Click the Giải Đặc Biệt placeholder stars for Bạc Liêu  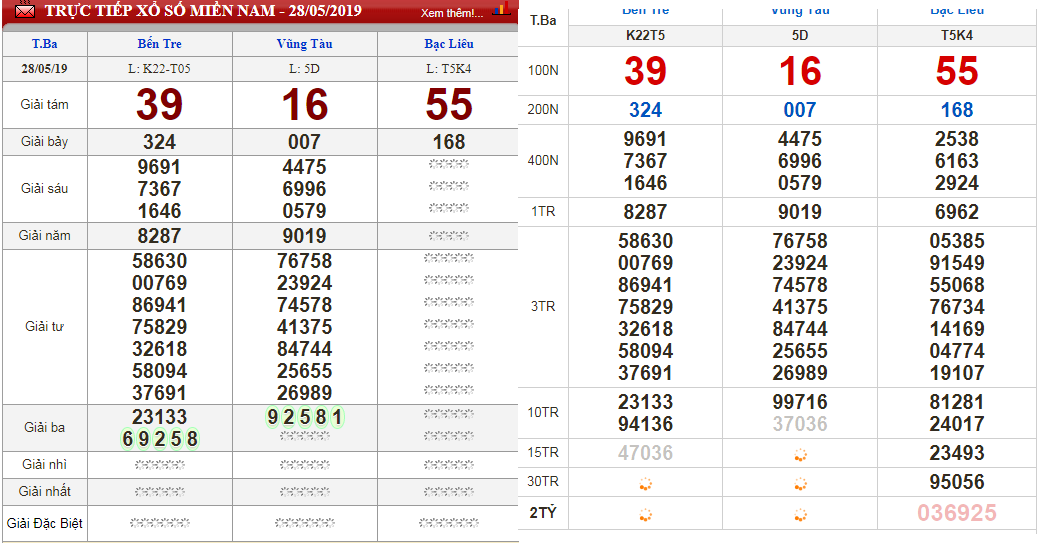(x=448, y=523)
